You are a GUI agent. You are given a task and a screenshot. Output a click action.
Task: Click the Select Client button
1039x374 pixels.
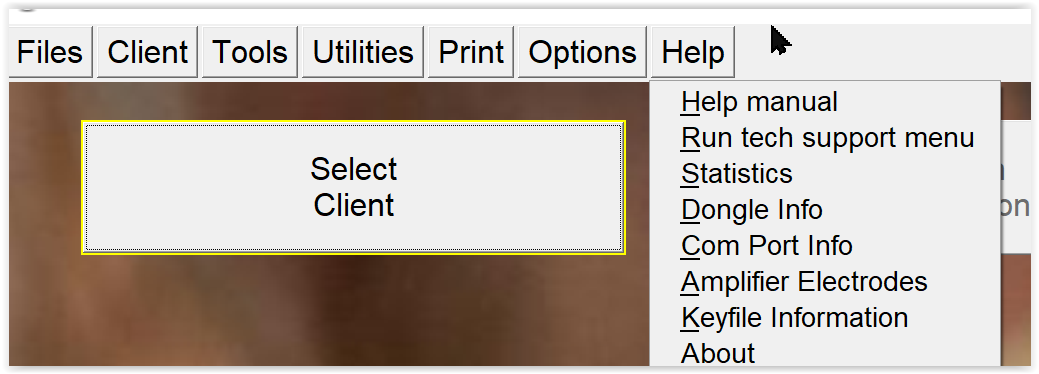(353, 188)
